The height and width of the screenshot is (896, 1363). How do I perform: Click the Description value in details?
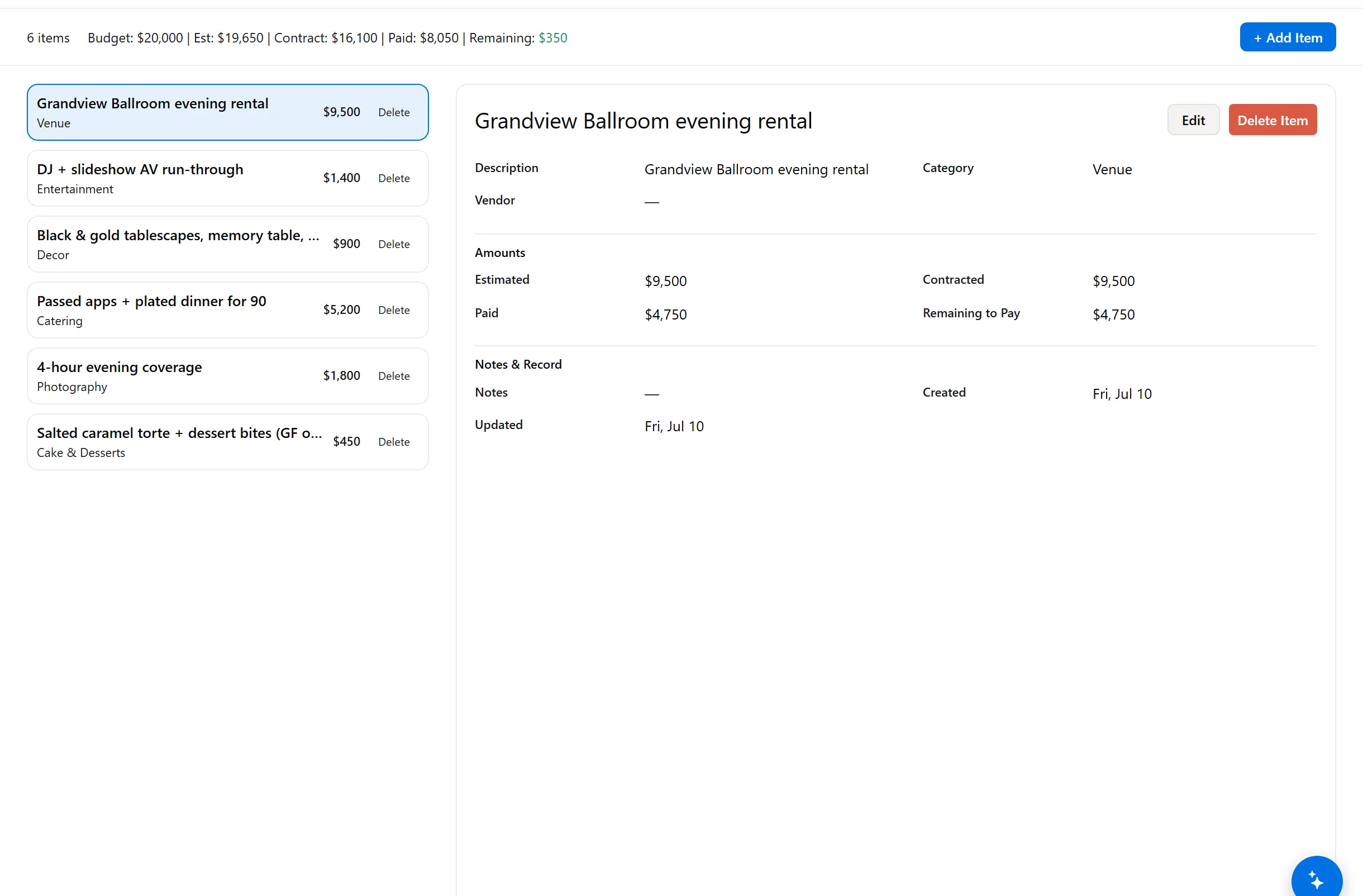[756, 169]
